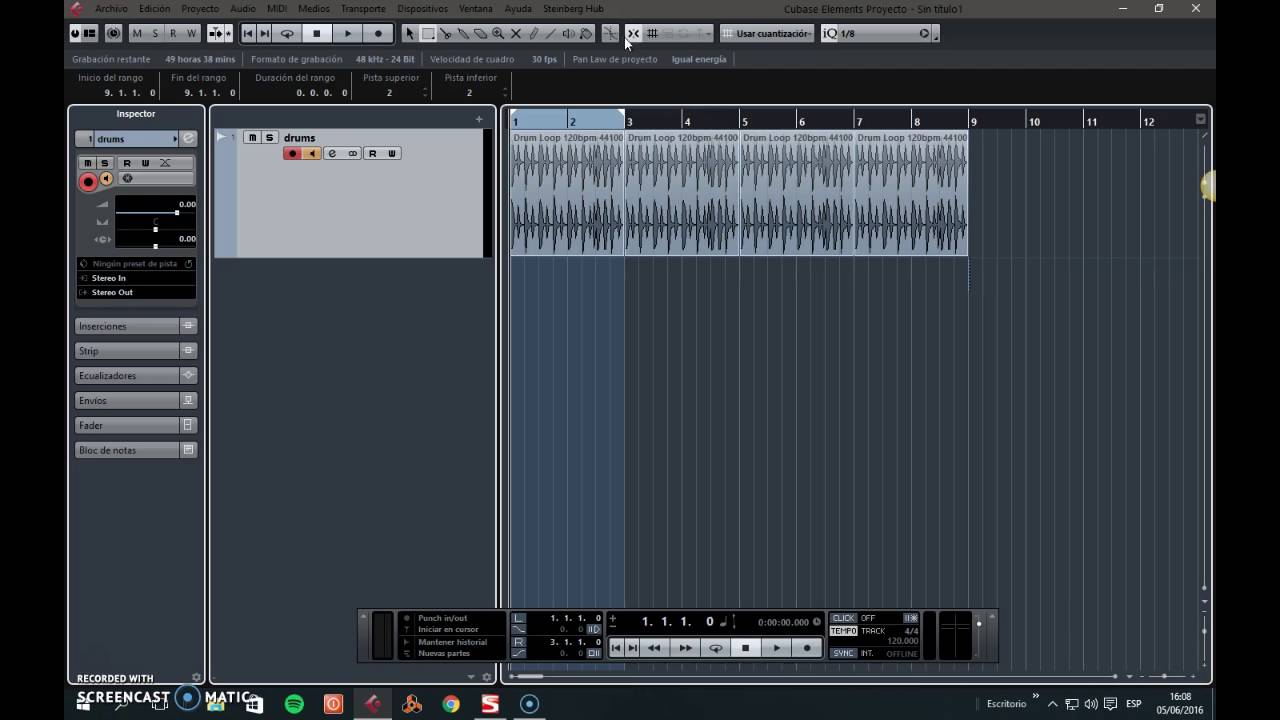Select the Zoom magnifier tool

[498, 33]
